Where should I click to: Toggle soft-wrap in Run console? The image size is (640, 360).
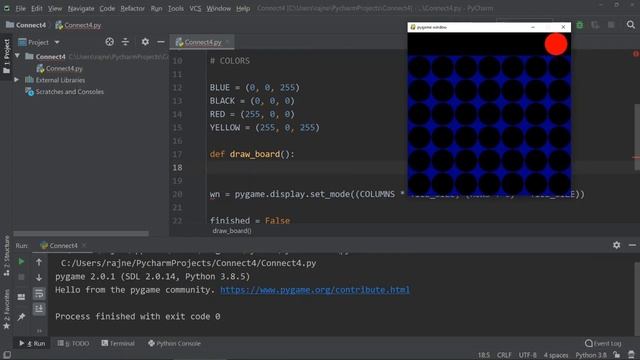click(39, 293)
